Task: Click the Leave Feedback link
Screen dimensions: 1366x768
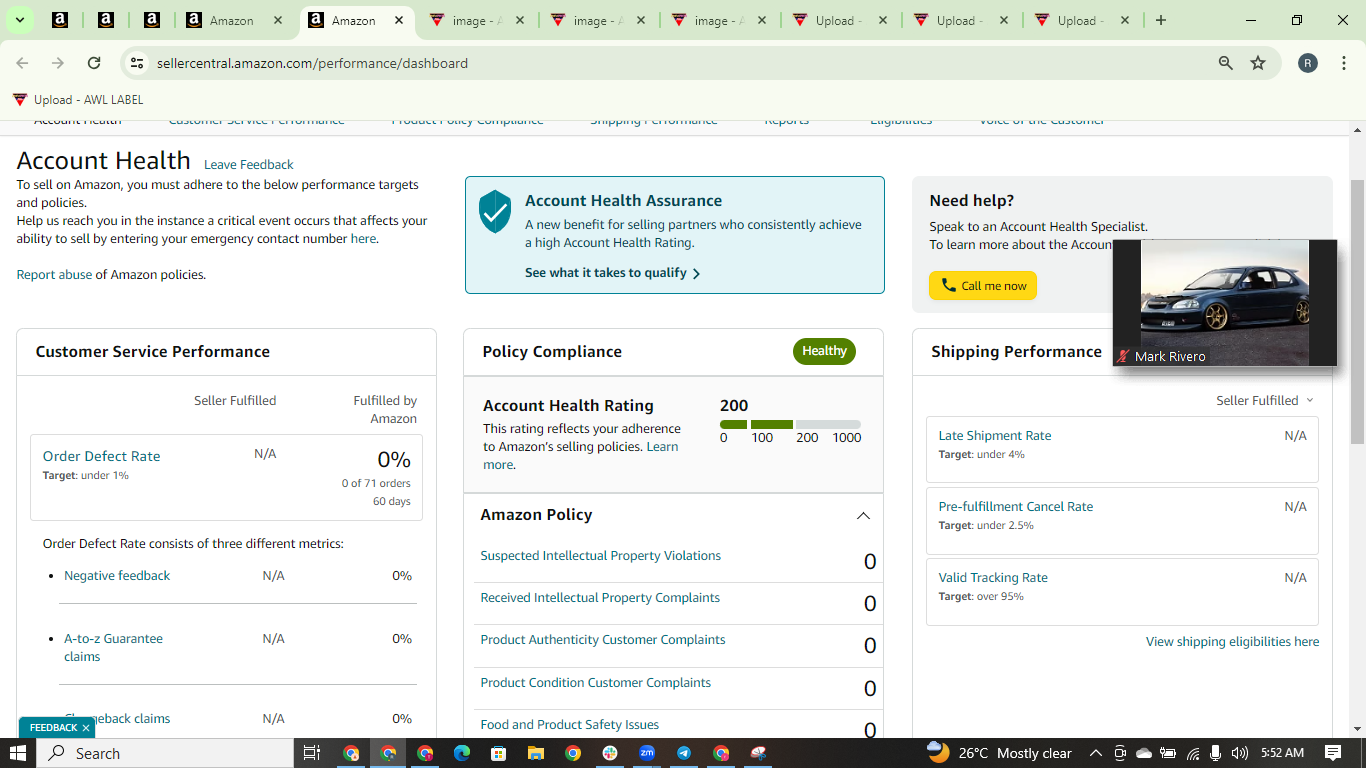Action: tap(249, 164)
